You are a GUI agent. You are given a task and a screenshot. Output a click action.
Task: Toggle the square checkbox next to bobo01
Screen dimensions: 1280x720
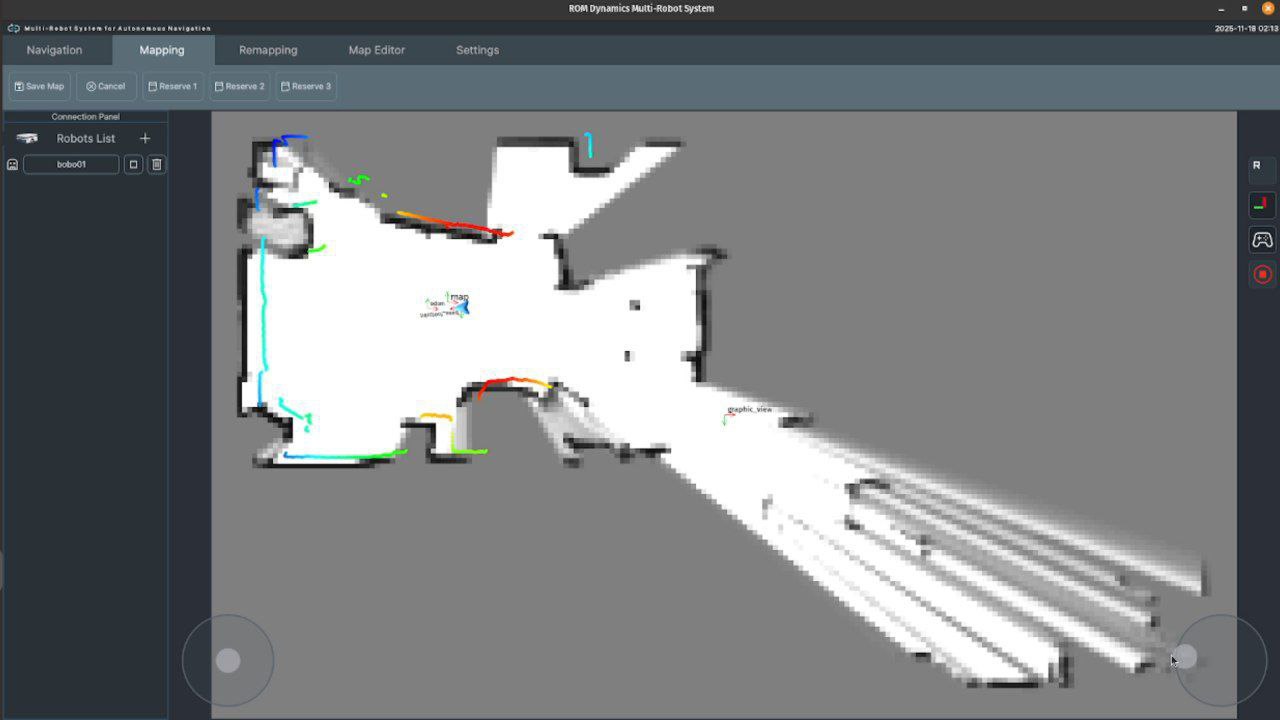133,164
